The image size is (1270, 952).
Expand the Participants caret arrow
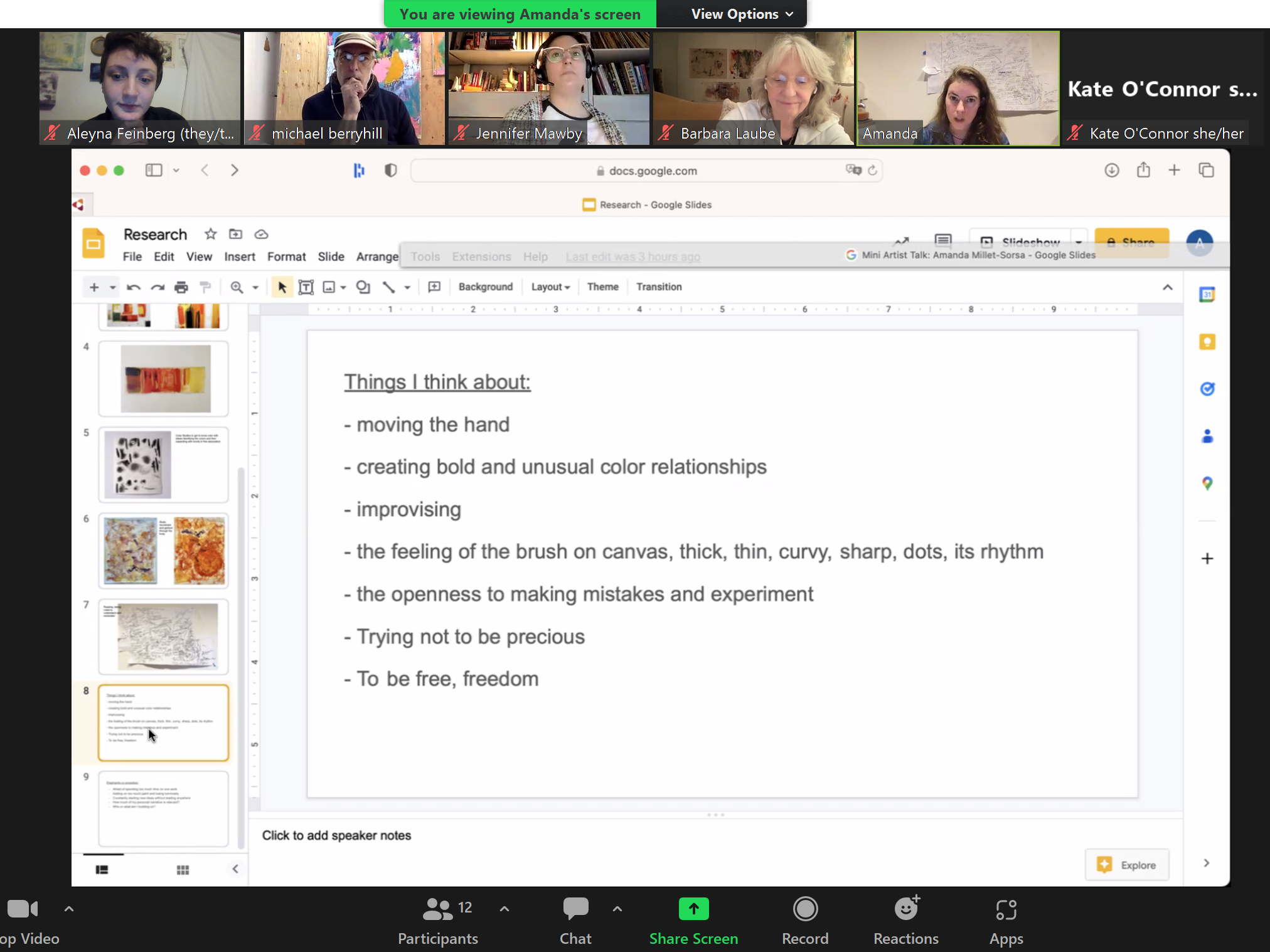point(504,909)
